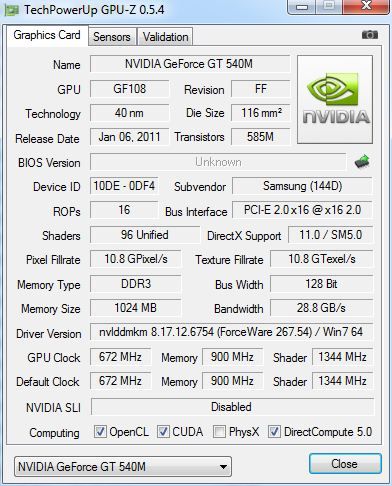Click the Close button
The height and width of the screenshot is (486, 392).
345,464
